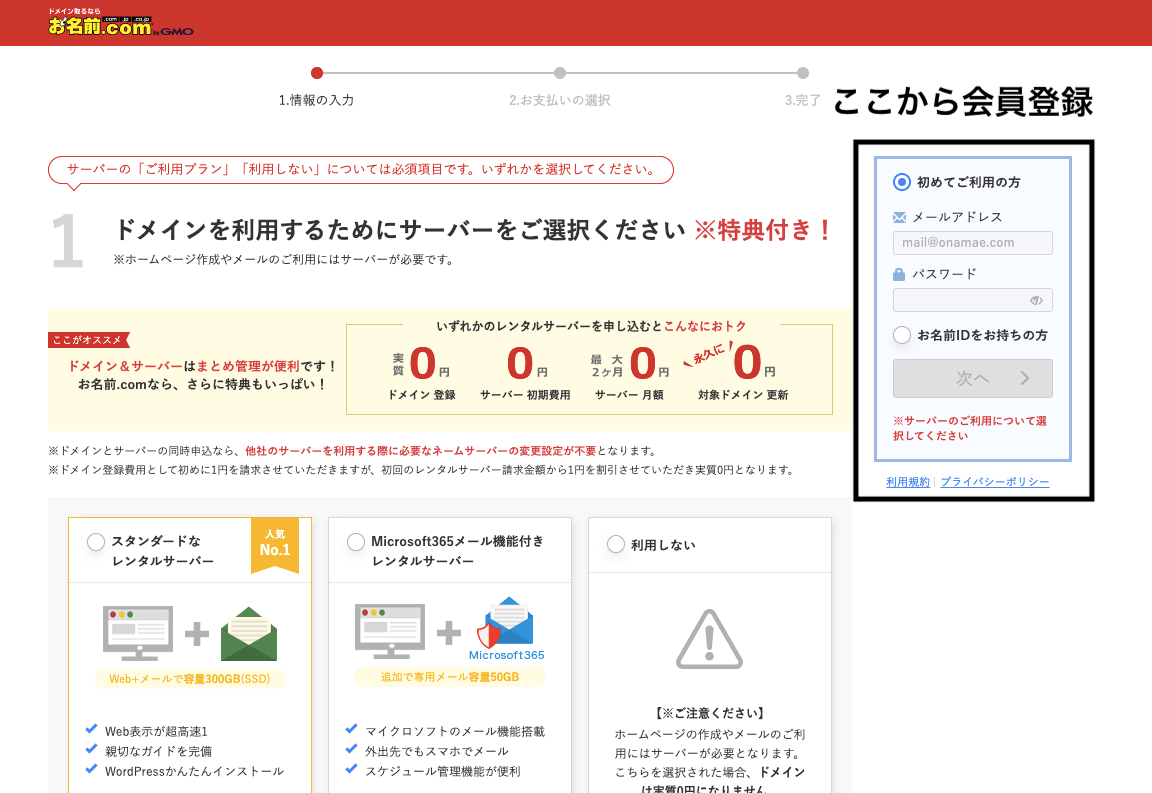The image size is (1152, 793).
Task: Click the warning triangle icon in 利用しない card
Action: coord(709,639)
